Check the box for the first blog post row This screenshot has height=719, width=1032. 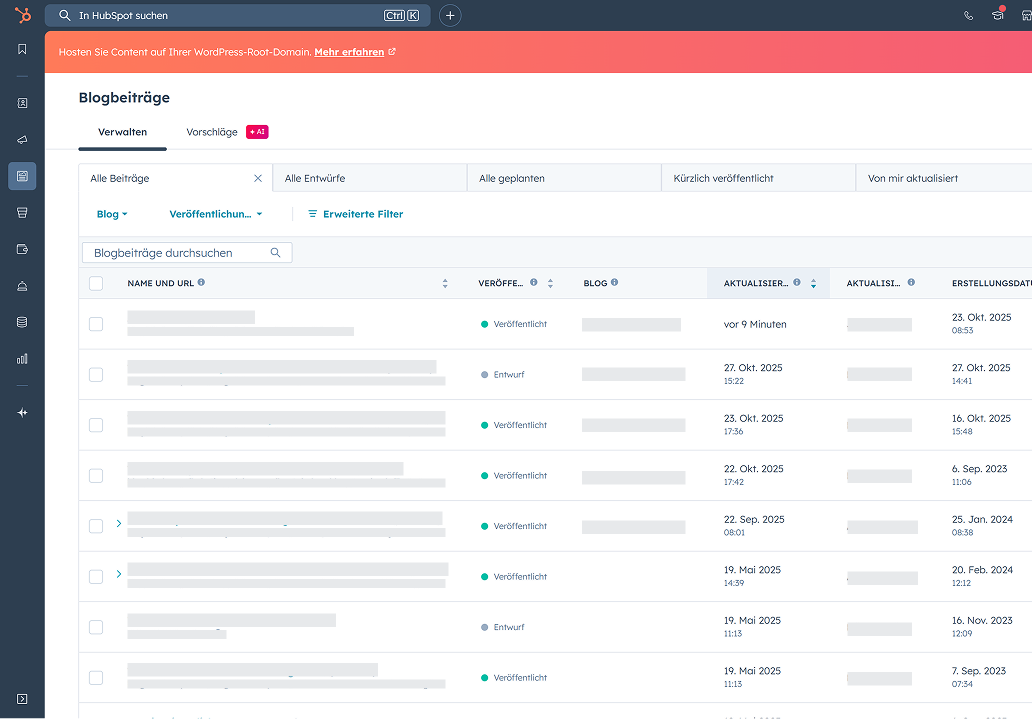click(x=96, y=324)
